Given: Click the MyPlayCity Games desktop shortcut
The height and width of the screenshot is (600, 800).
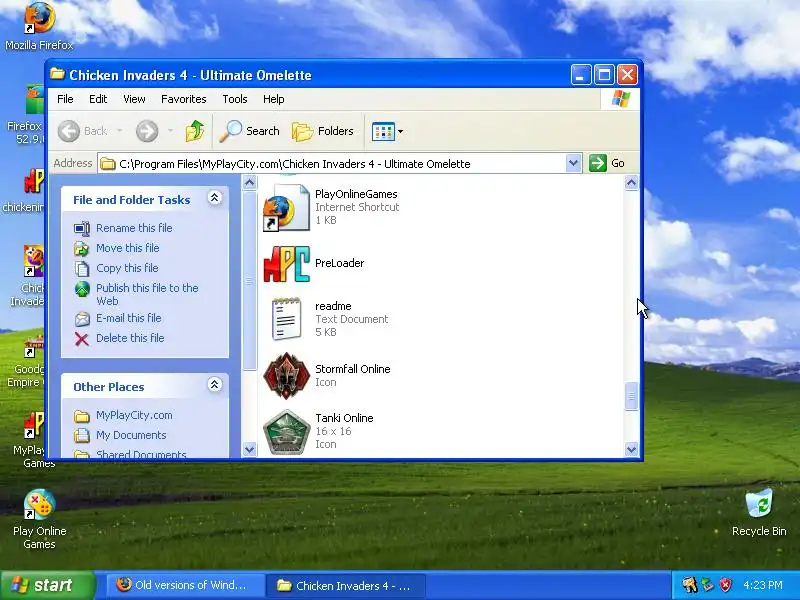Looking at the screenshot, I should (32, 440).
